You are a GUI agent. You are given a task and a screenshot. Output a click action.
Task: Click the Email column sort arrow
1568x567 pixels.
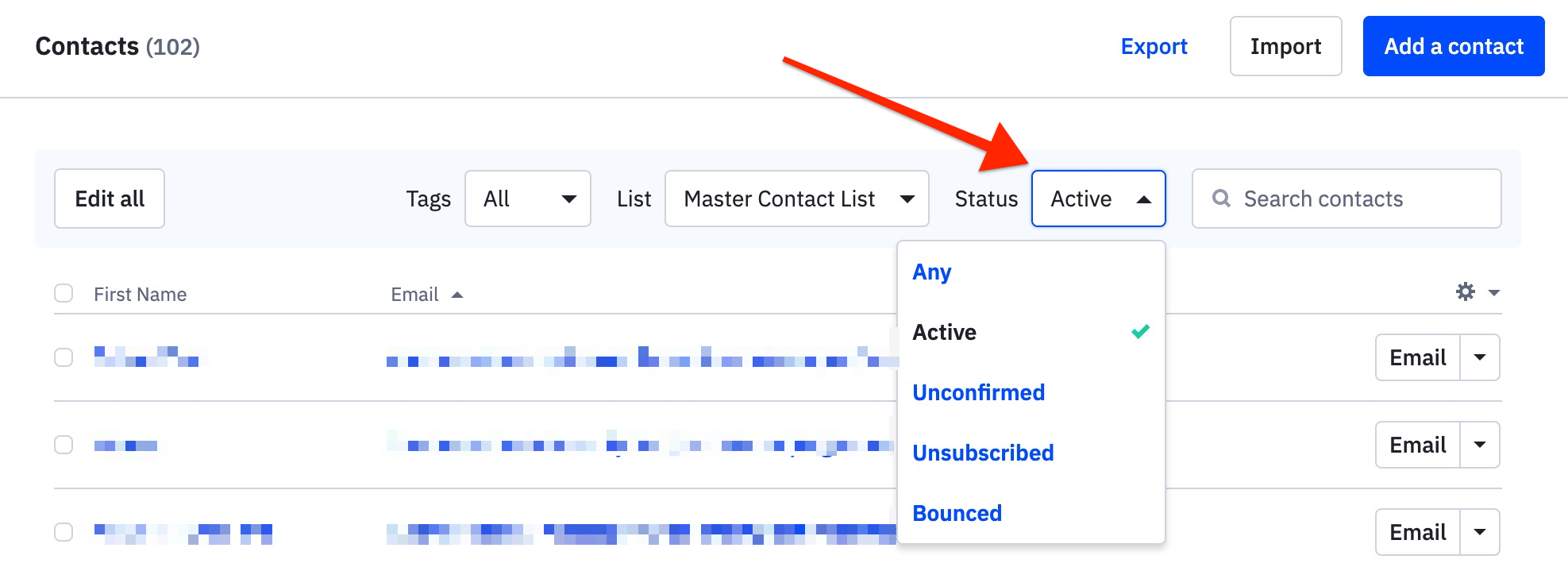pyautogui.click(x=457, y=295)
